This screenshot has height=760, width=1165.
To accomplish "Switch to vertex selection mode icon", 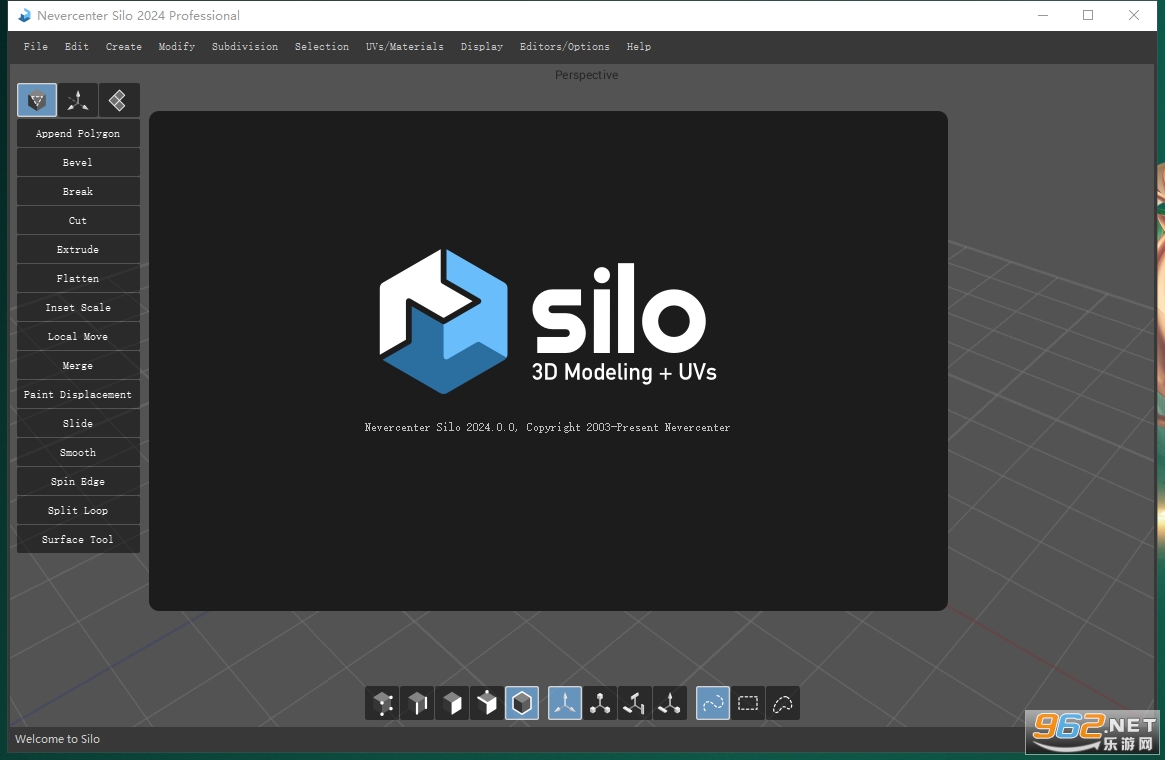I will (x=383, y=703).
